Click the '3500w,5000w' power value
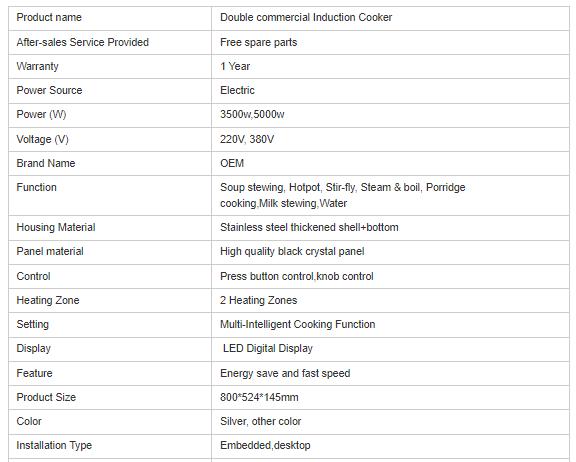Screen dimensions: 576x462 pos(252,114)
